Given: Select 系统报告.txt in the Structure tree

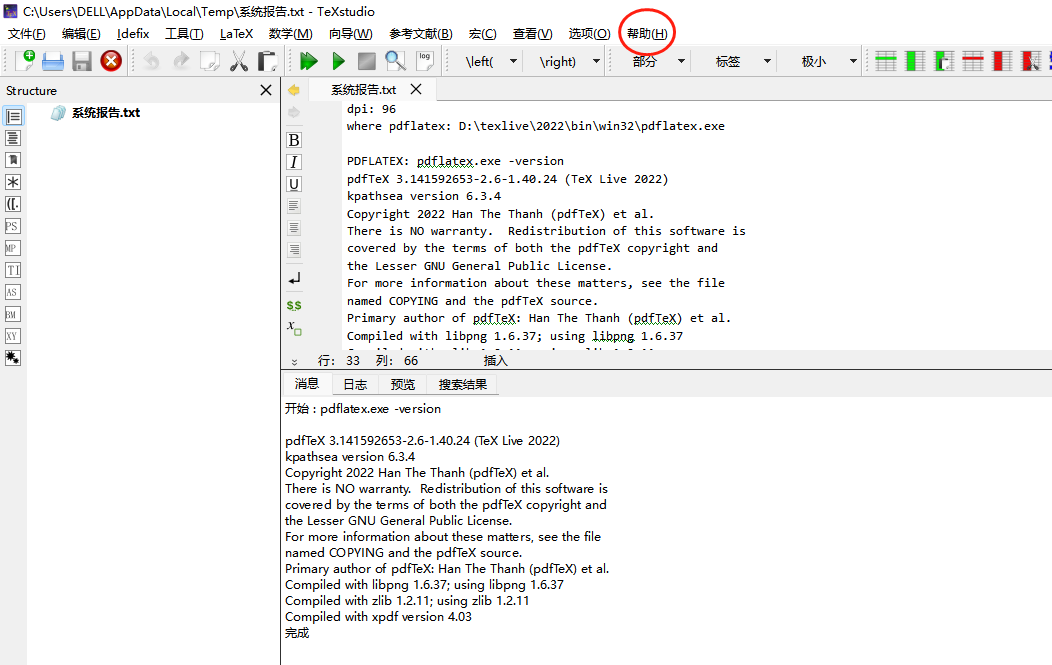Looking at the screenshot, I should (x=106, y=113).
